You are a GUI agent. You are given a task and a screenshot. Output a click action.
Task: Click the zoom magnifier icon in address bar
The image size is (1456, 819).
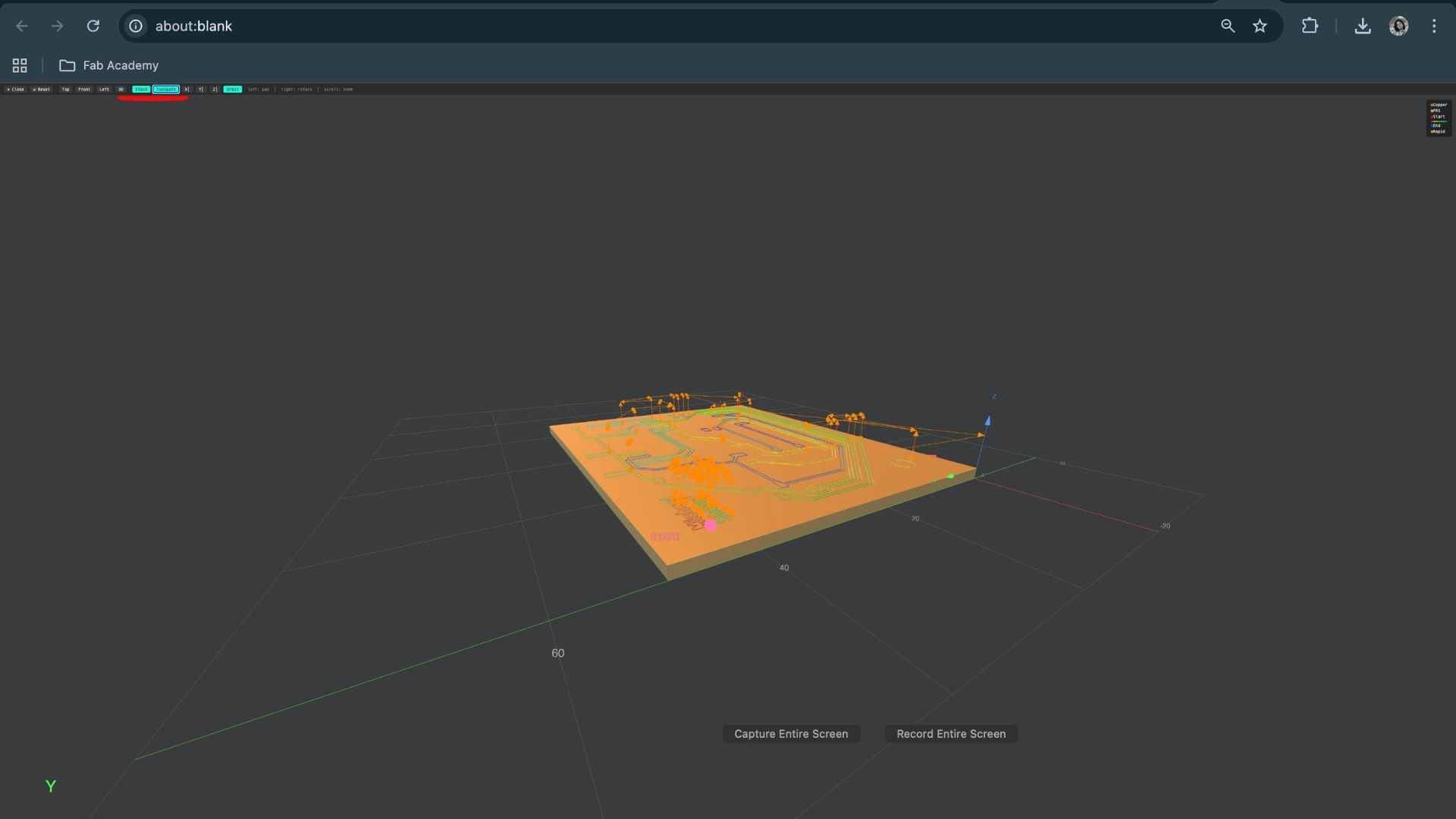[x=1227, y=26]
